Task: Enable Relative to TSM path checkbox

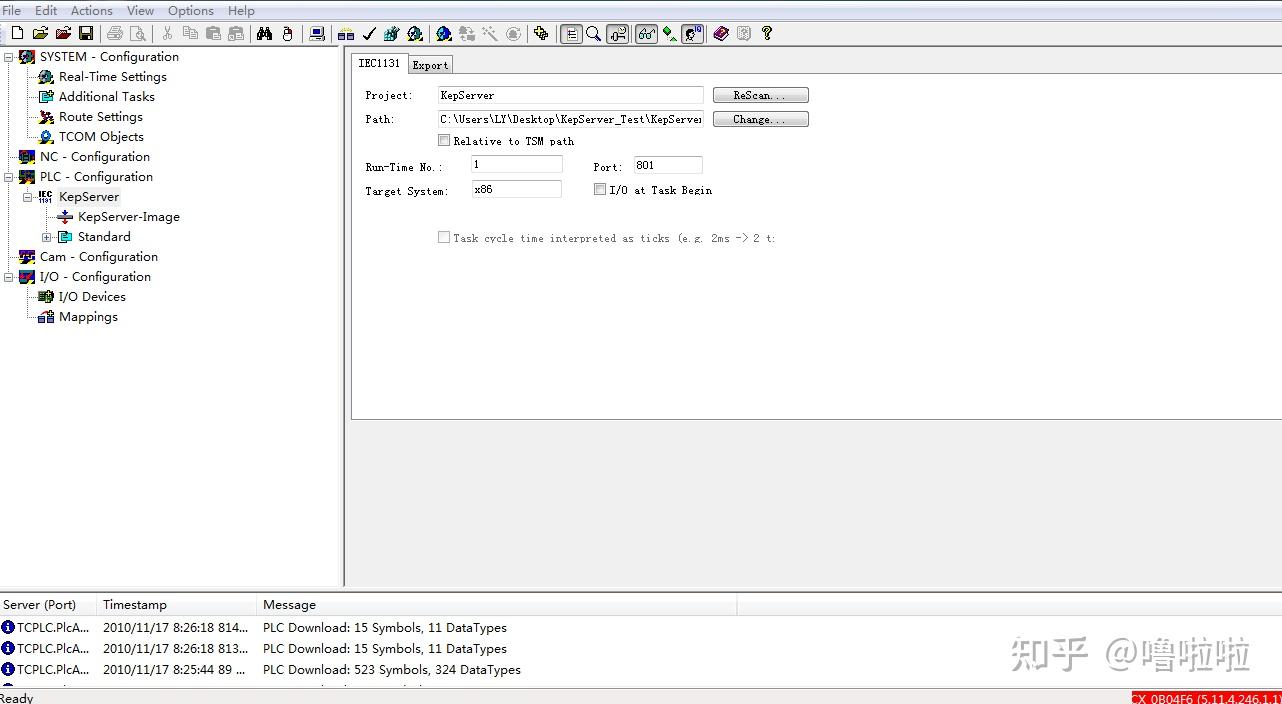Action: tap(444, 141)
